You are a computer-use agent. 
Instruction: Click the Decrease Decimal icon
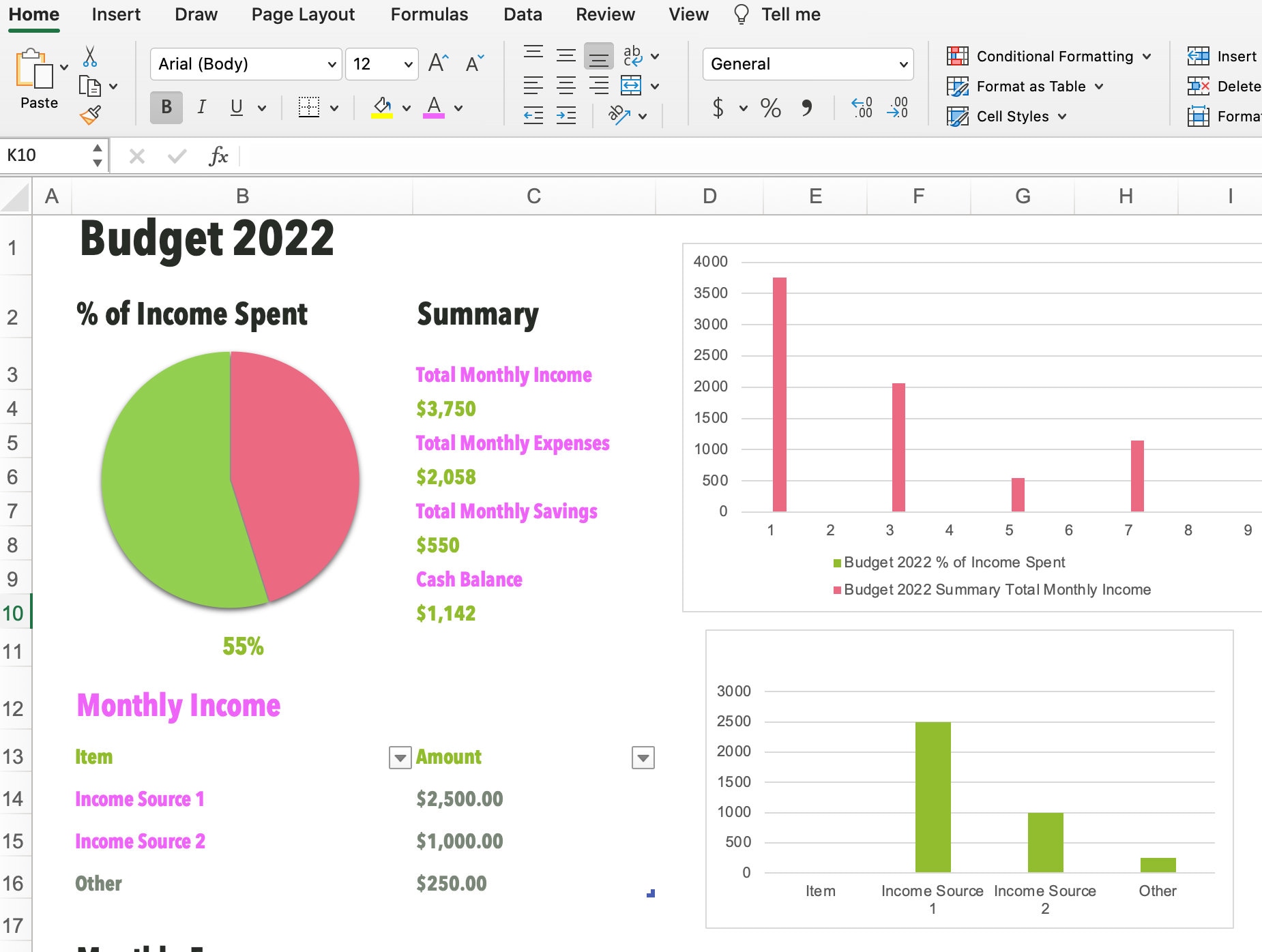pos(897,108)
